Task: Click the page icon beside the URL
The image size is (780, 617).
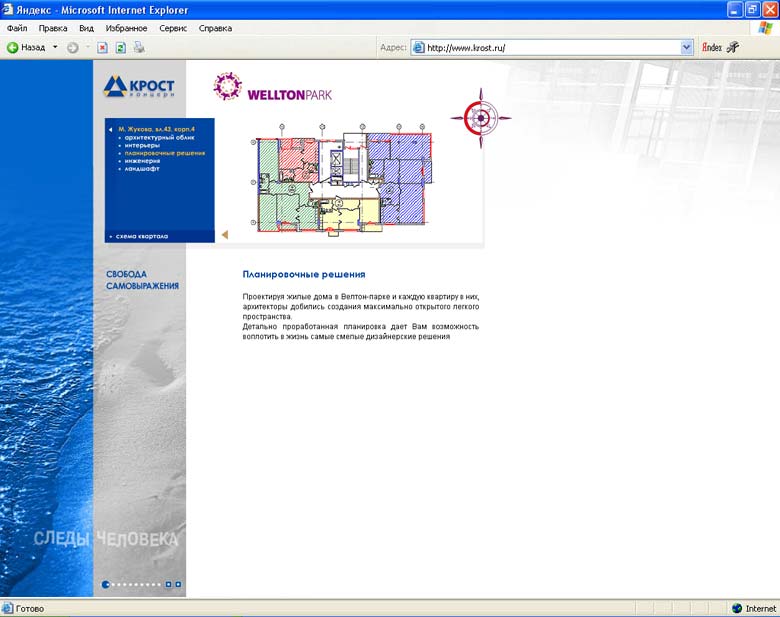Action: click(419, 48)
